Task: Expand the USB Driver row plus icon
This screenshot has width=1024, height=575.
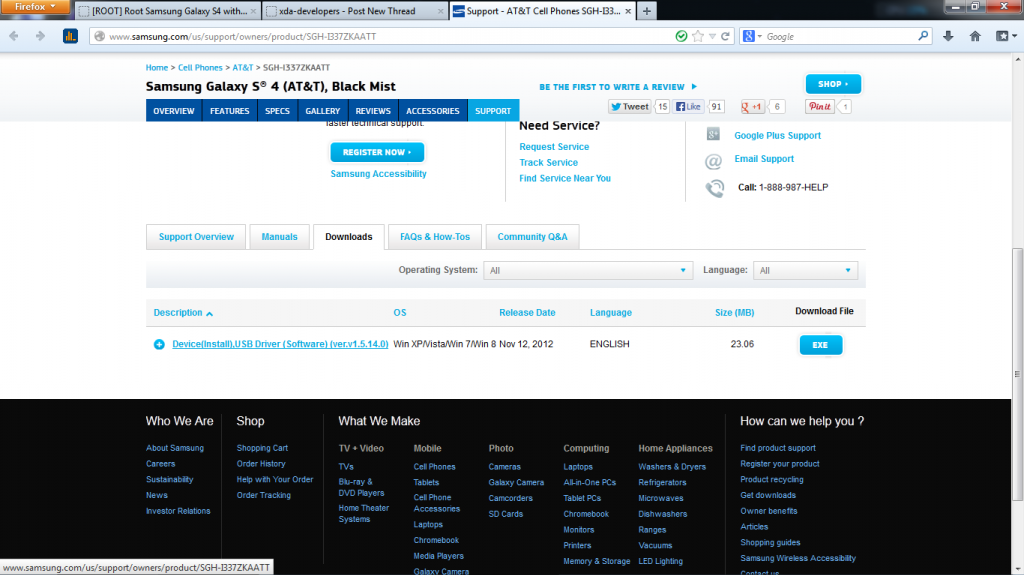Action: pos(159,344)
